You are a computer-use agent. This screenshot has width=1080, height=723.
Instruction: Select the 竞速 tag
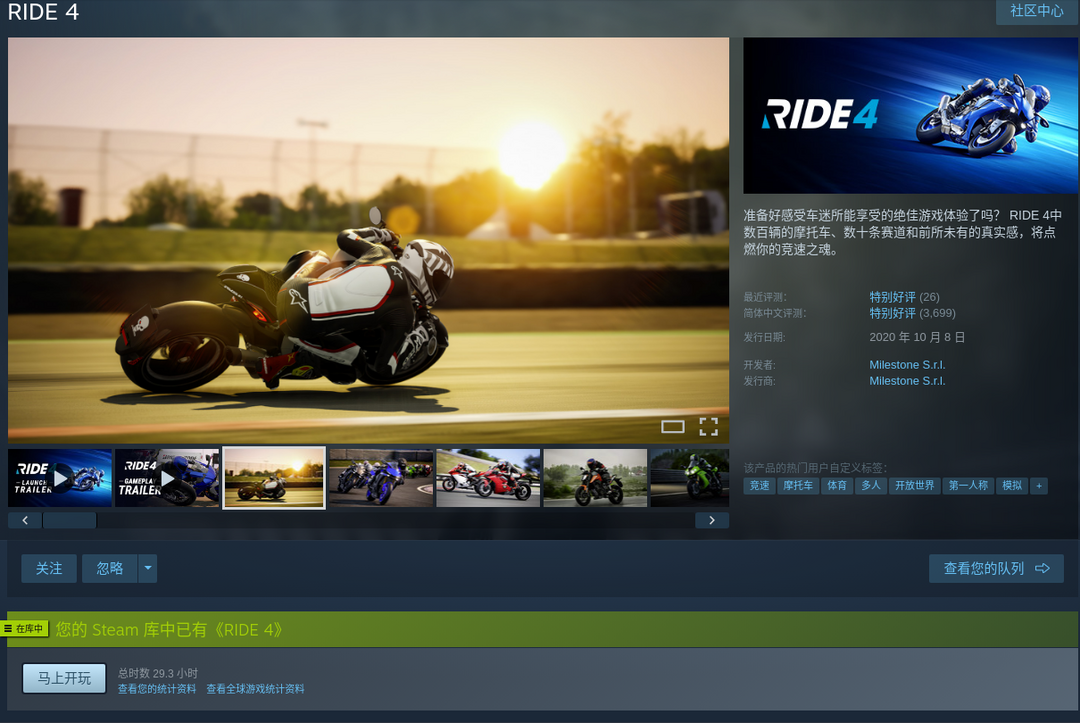[759, 485]
